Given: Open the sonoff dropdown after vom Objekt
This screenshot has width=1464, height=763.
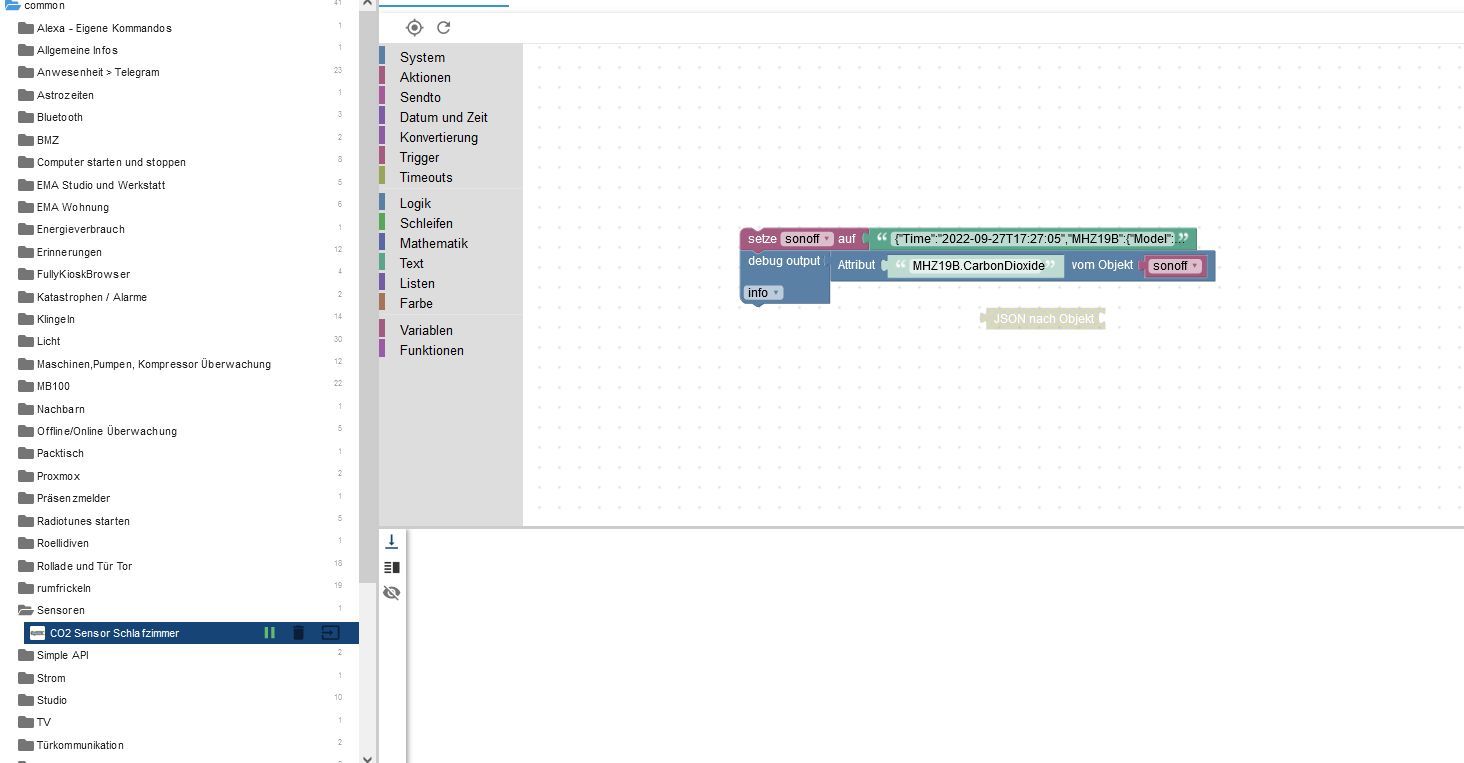Looking at the screenshot, I should tap(1175, 266).
